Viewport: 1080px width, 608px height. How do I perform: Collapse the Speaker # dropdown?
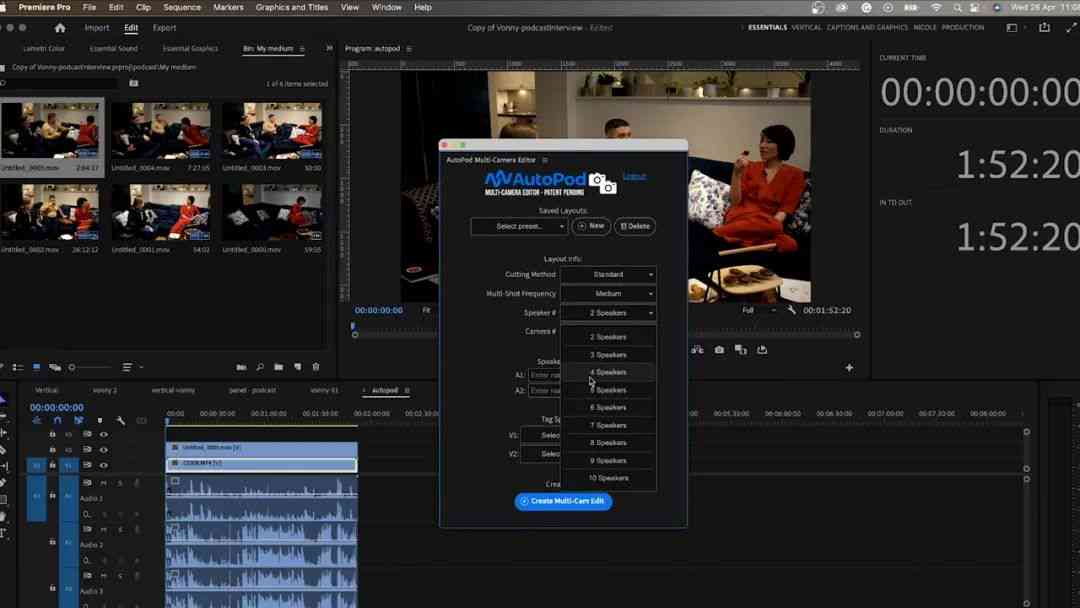(608, 313)
